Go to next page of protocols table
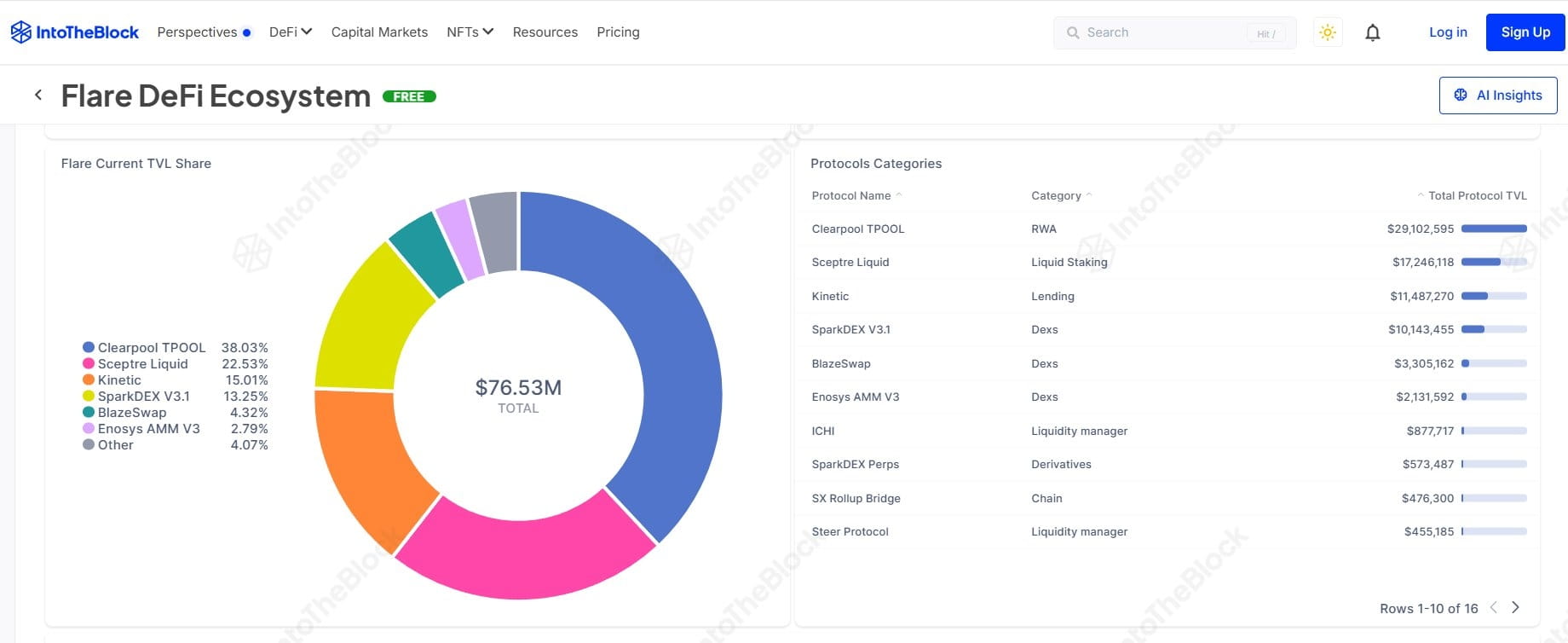Image resolution: width=1568 pixels, height=643 pixels. click(1515, 607)
